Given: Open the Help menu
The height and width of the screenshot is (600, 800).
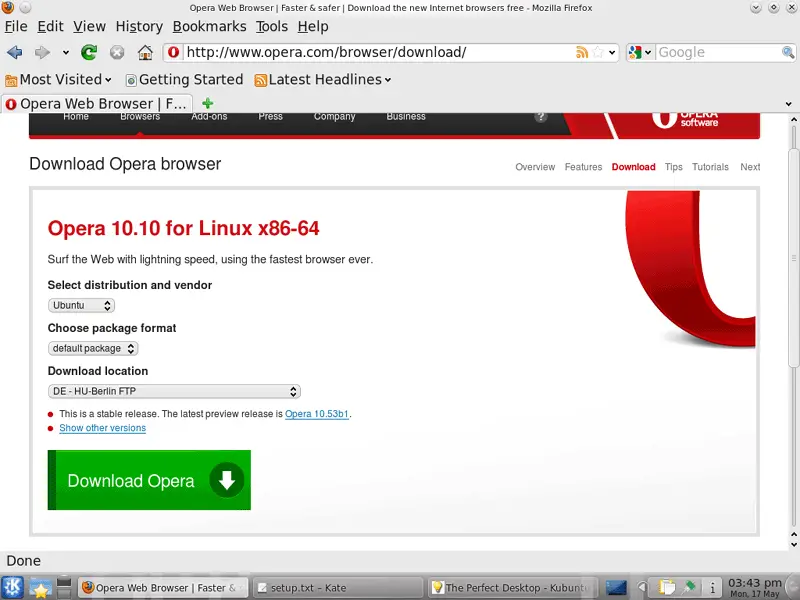Looking at the screenshot, I should click(x=313, y=27).
